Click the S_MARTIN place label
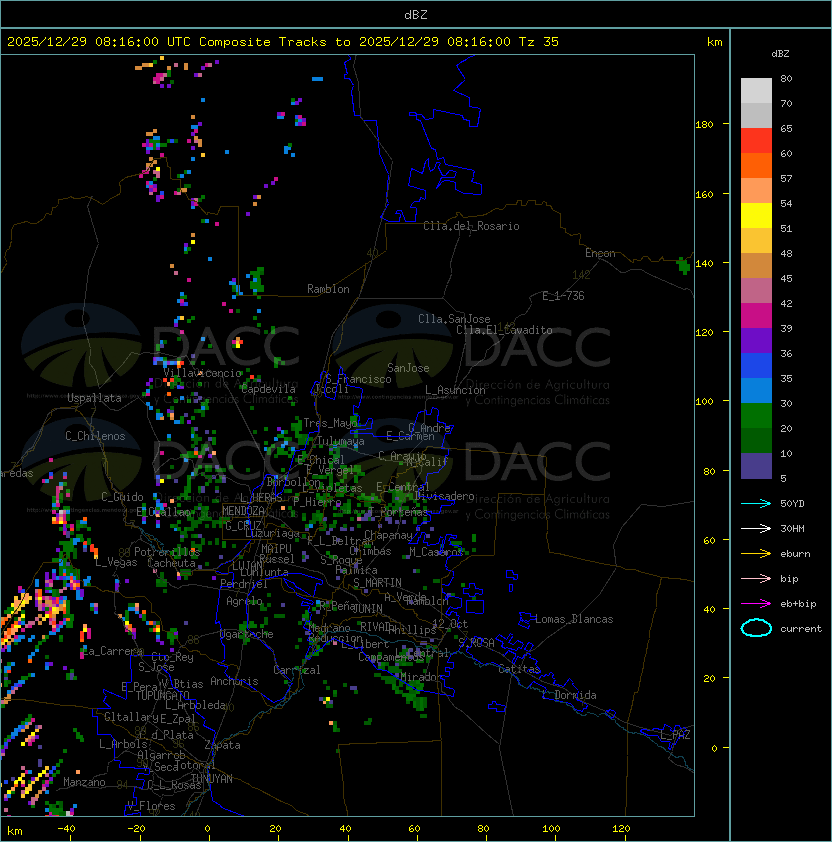Viewport: 832px width, 842px height. pyautogui.click(x=377, y=583)
